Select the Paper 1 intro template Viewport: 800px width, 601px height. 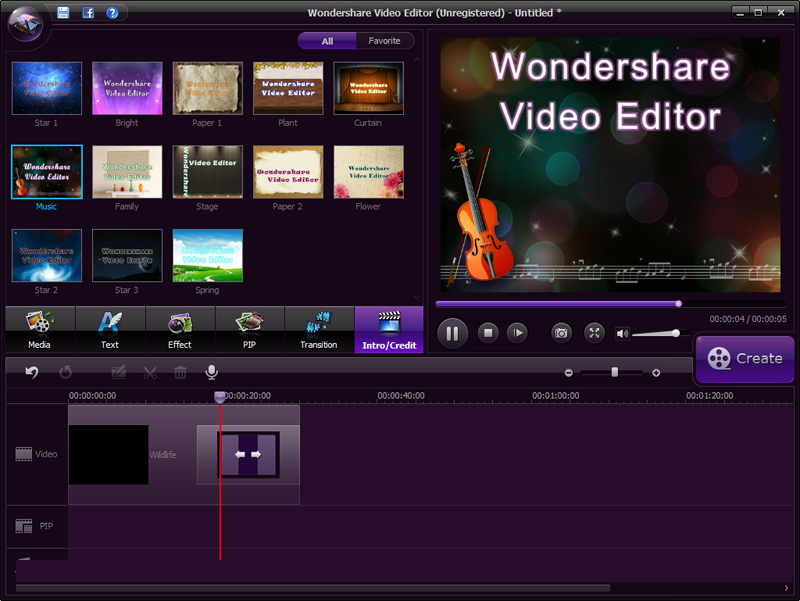208,88
